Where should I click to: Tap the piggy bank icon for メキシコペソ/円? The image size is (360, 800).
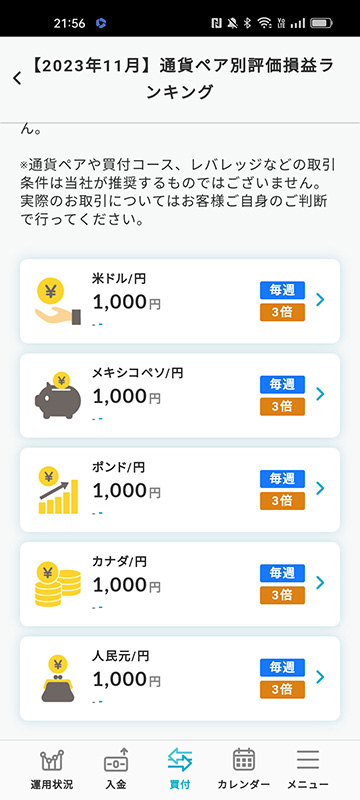click(x=58, y=396)
